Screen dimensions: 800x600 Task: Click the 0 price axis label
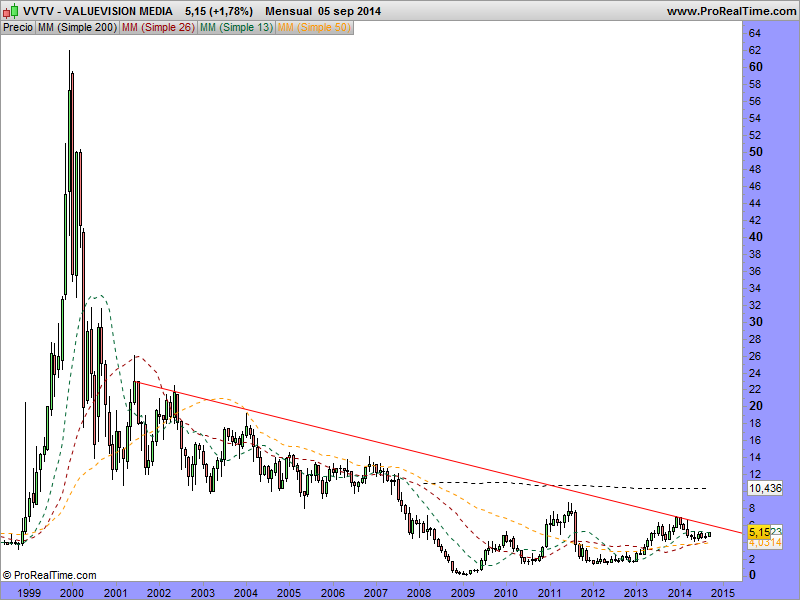point(752,575)
